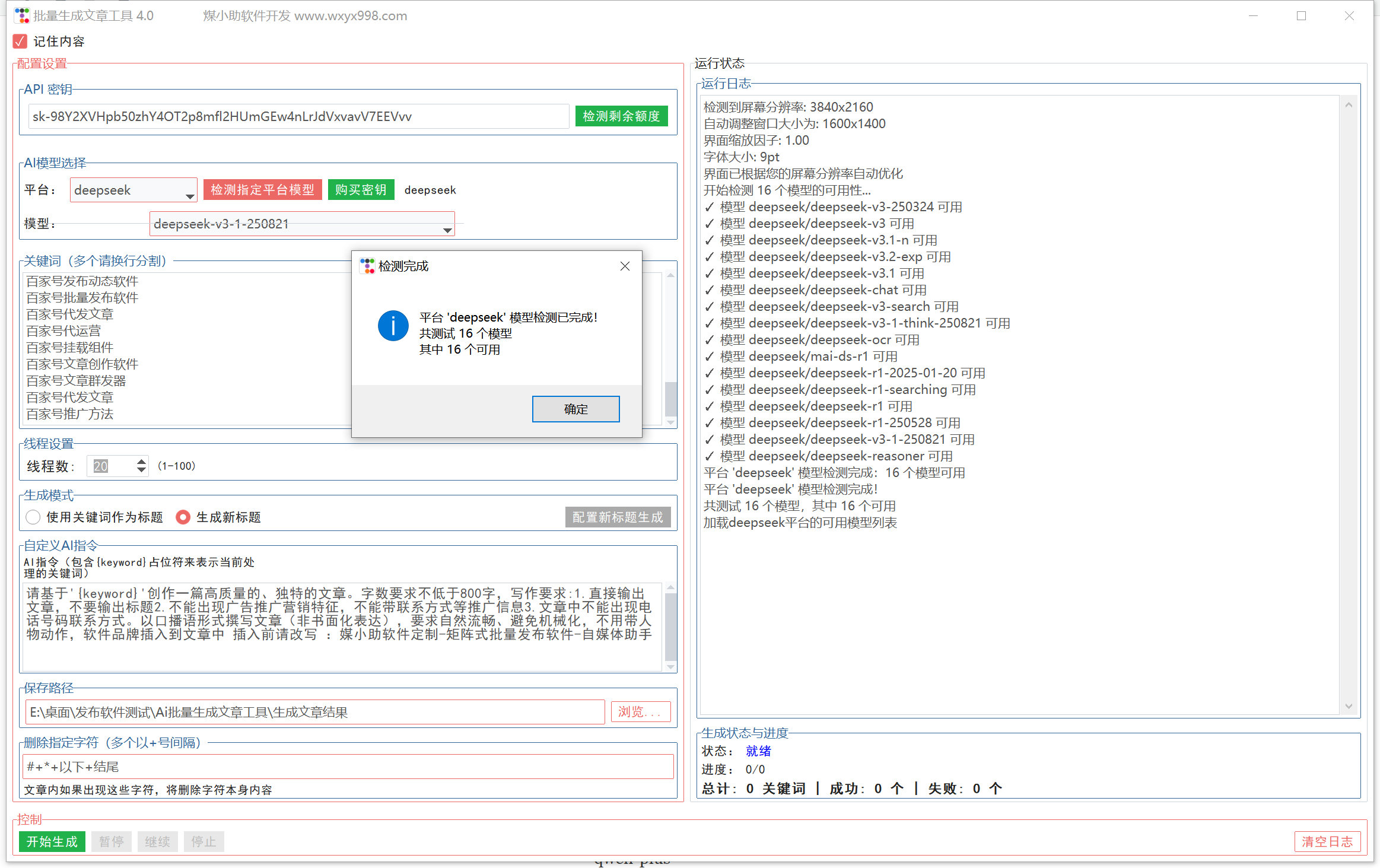This screenshot has width=1380, height=868.
Task: Click run log scroll down arrow
Action: tap(1348, 705)
